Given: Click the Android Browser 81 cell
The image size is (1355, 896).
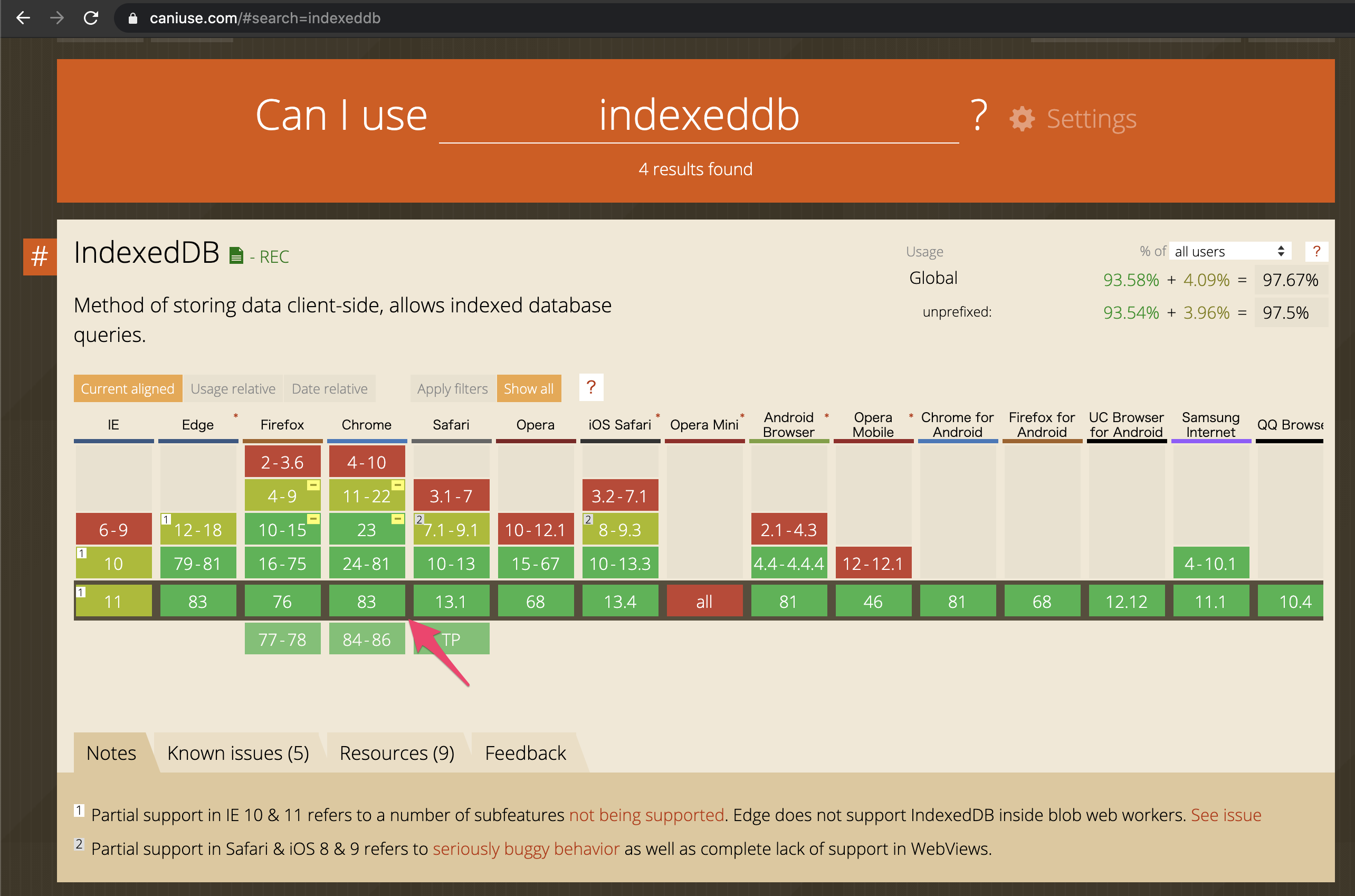Looking at the screenshot, I should pyautogui.click(x=788, y=601).
